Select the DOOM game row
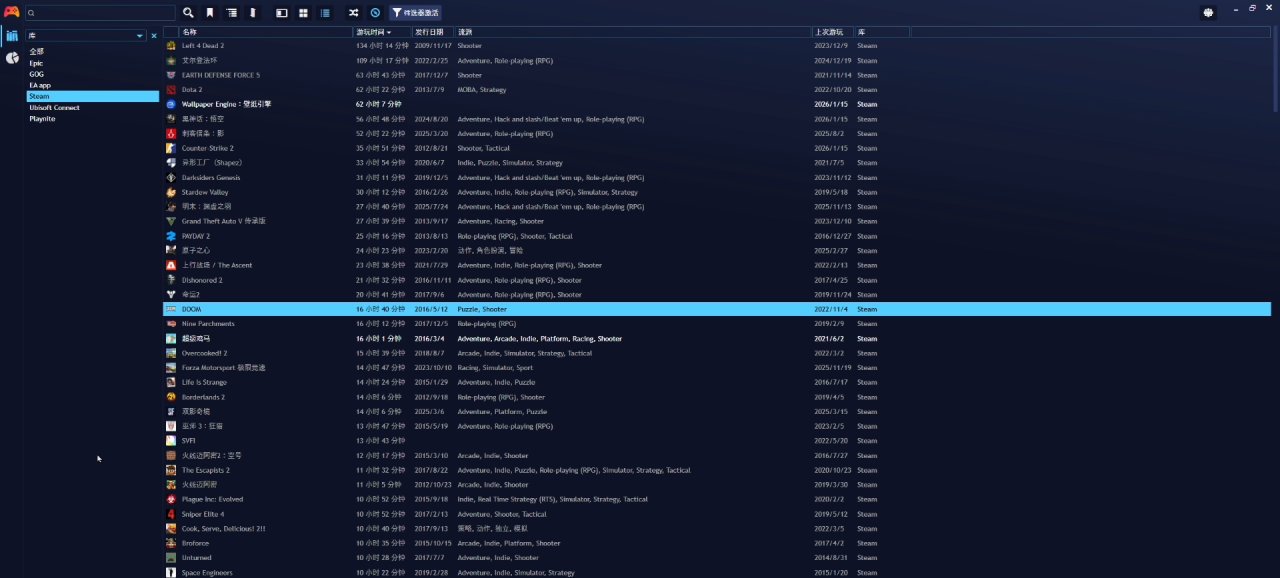This screenshot has height=578, width=1280. (717, 309)
